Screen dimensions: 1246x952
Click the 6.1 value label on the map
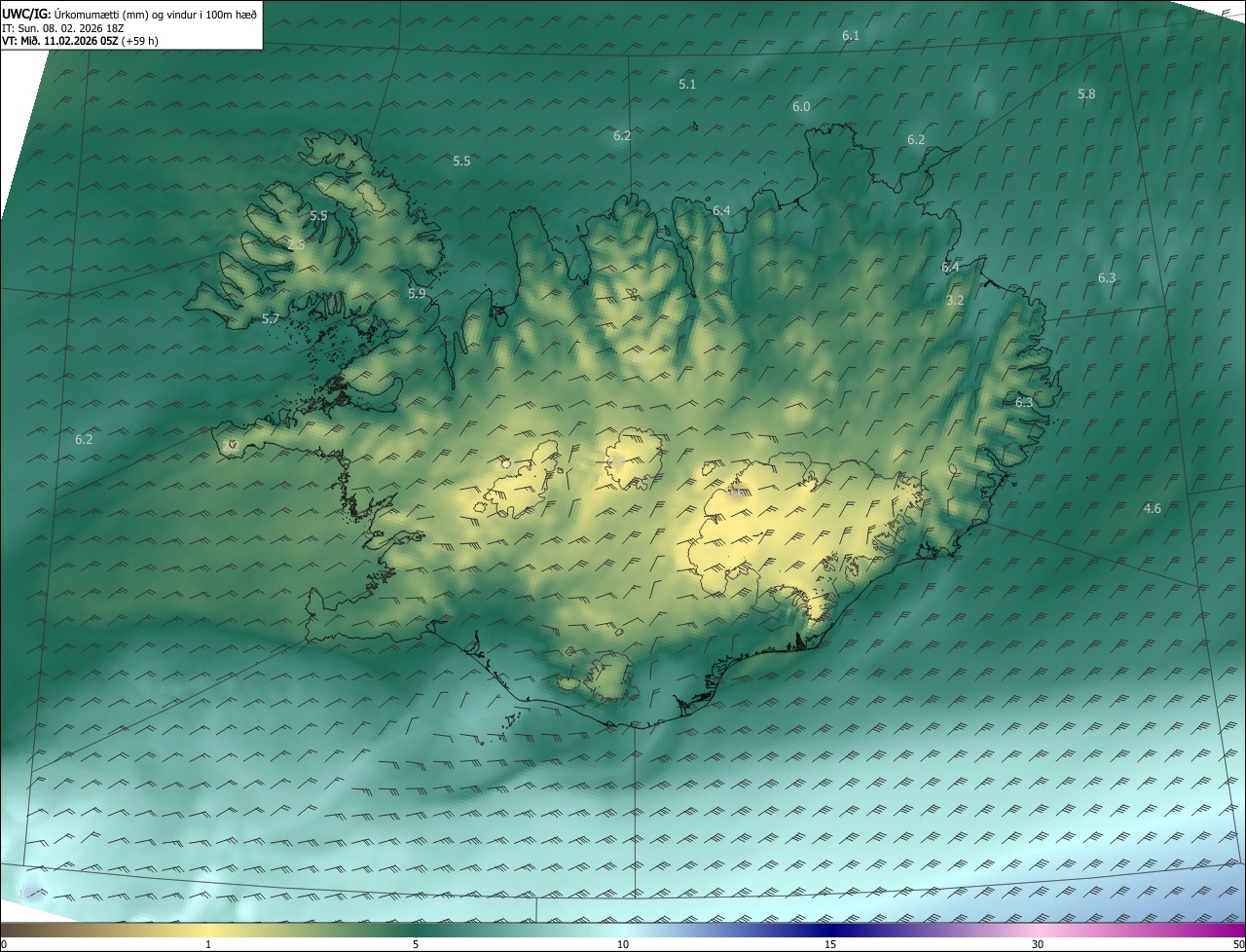[851, 35]
